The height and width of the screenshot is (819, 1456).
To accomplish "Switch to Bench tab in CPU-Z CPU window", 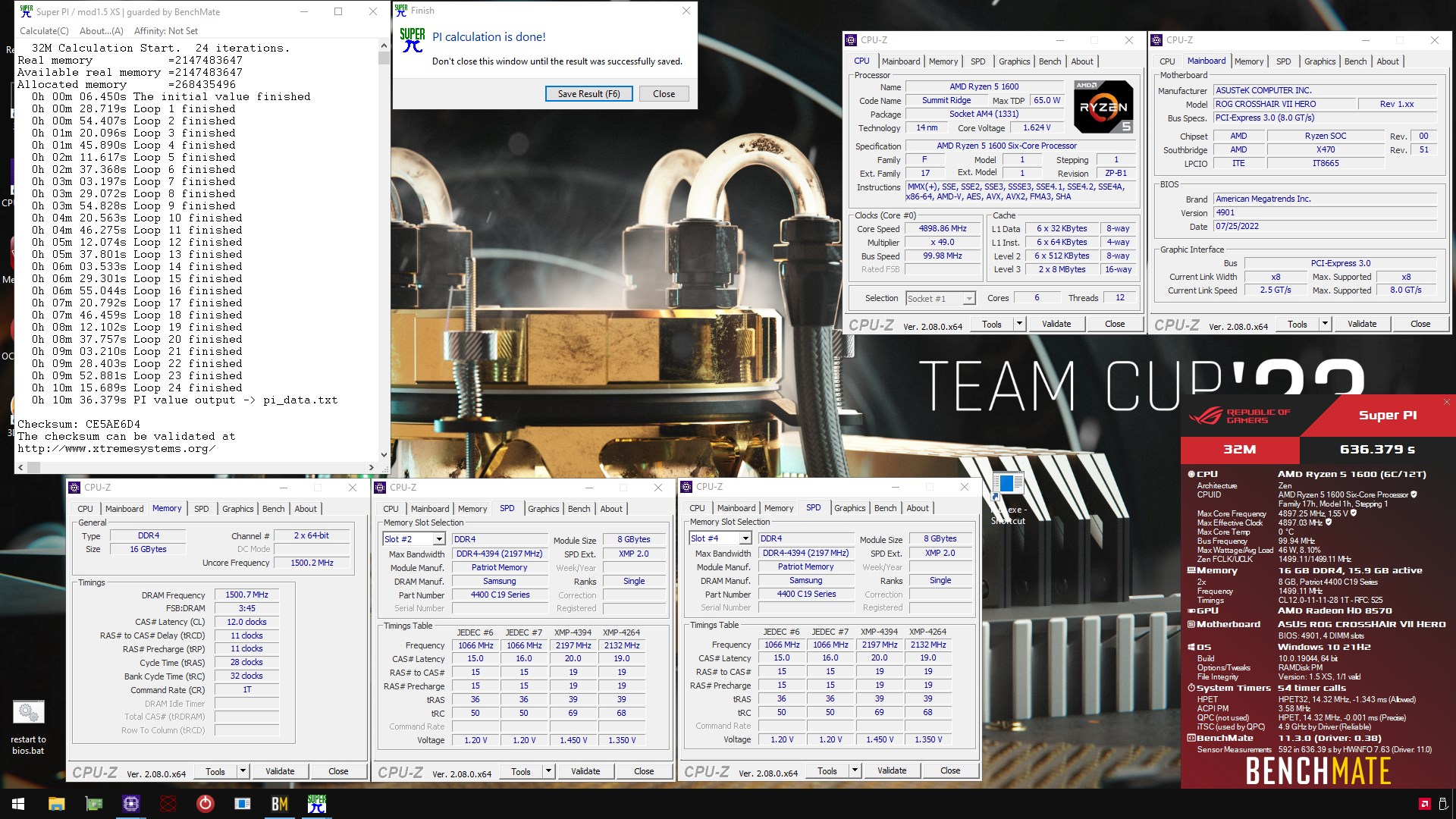I will click(1050, 61).
